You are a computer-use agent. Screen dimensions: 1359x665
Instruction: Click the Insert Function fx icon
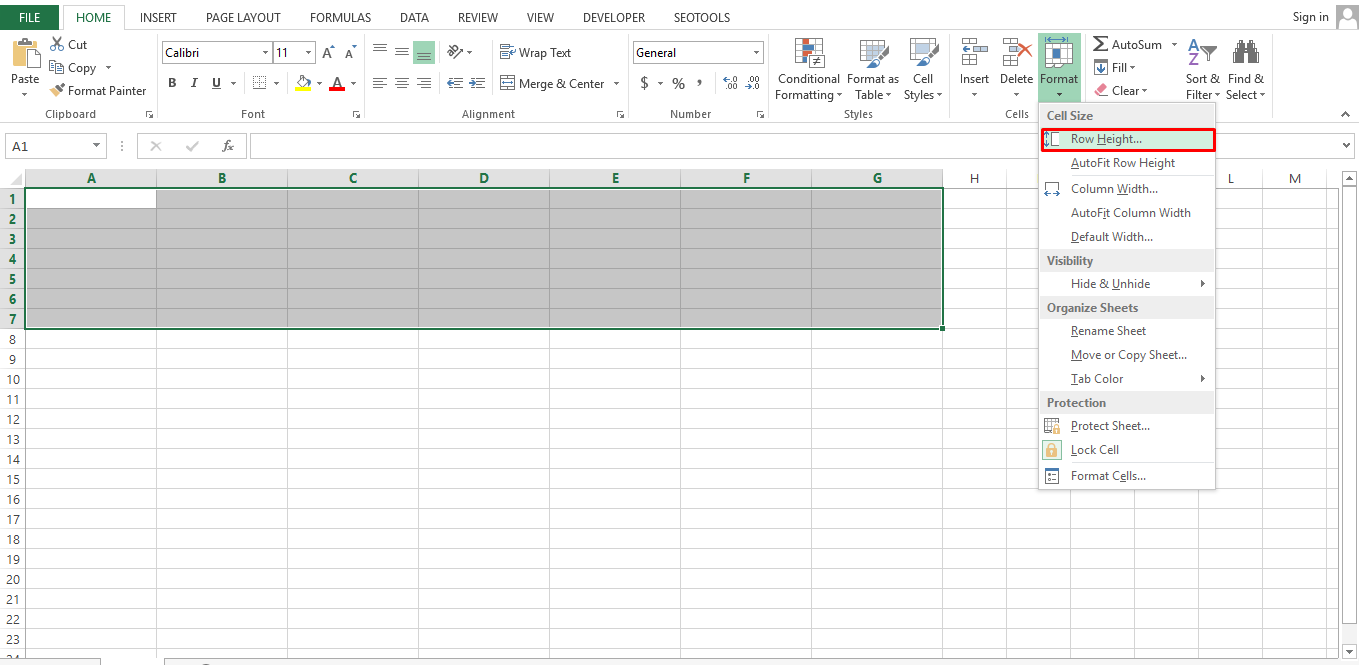tap(228, 146)
